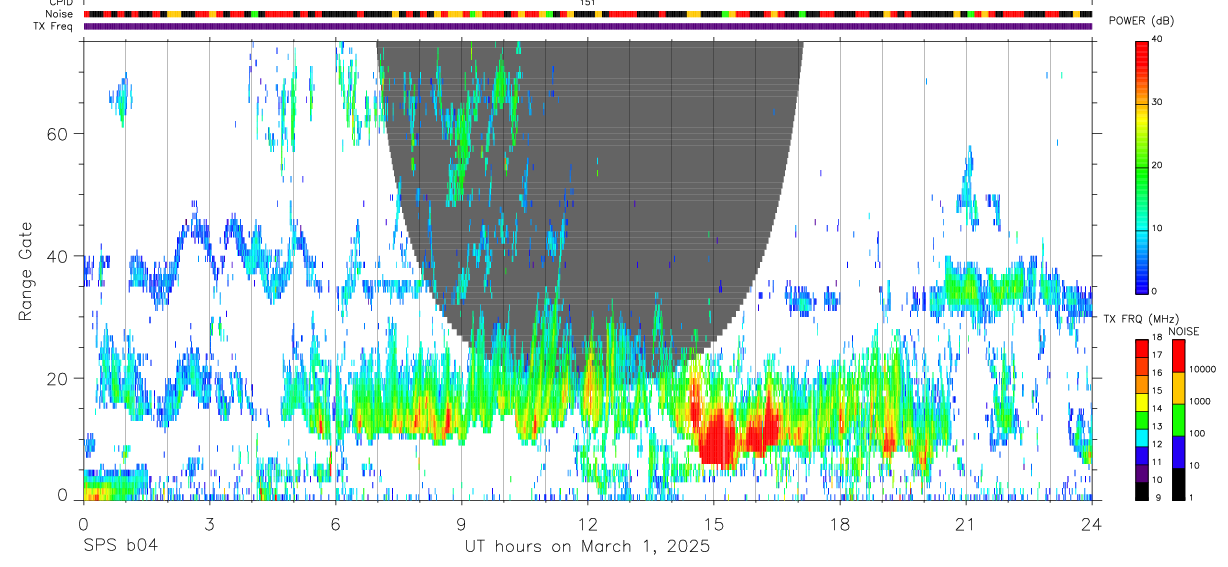Click the 18 hour tick on UT axis

point(840,523)
